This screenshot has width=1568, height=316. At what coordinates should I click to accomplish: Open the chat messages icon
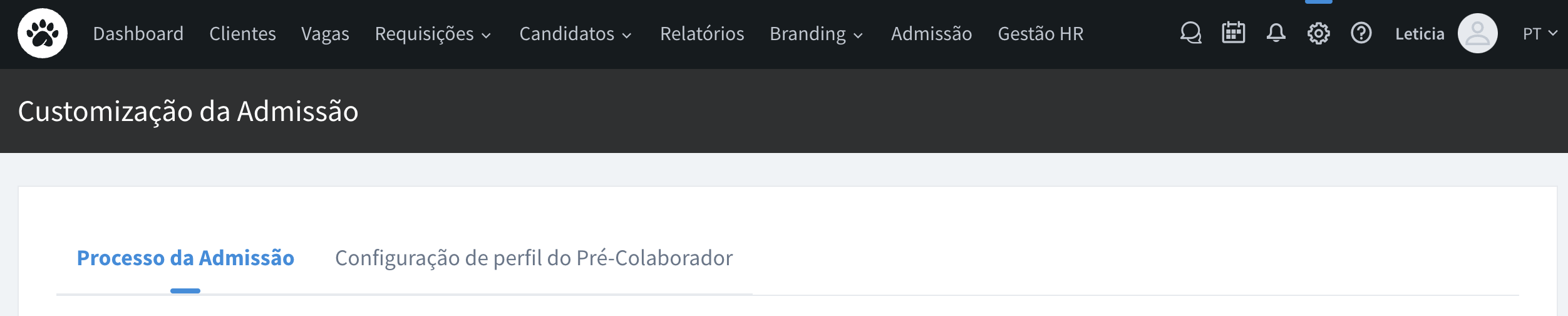coord(1190,33)
